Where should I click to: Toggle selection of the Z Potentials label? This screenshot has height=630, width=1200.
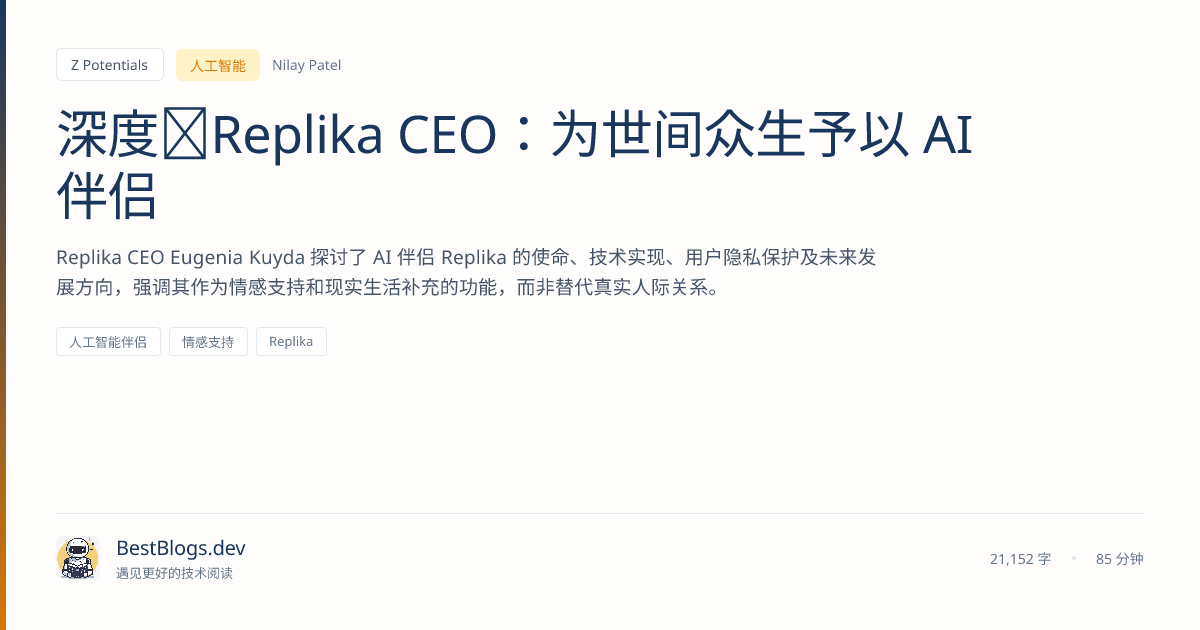click(x=109, y=64)
